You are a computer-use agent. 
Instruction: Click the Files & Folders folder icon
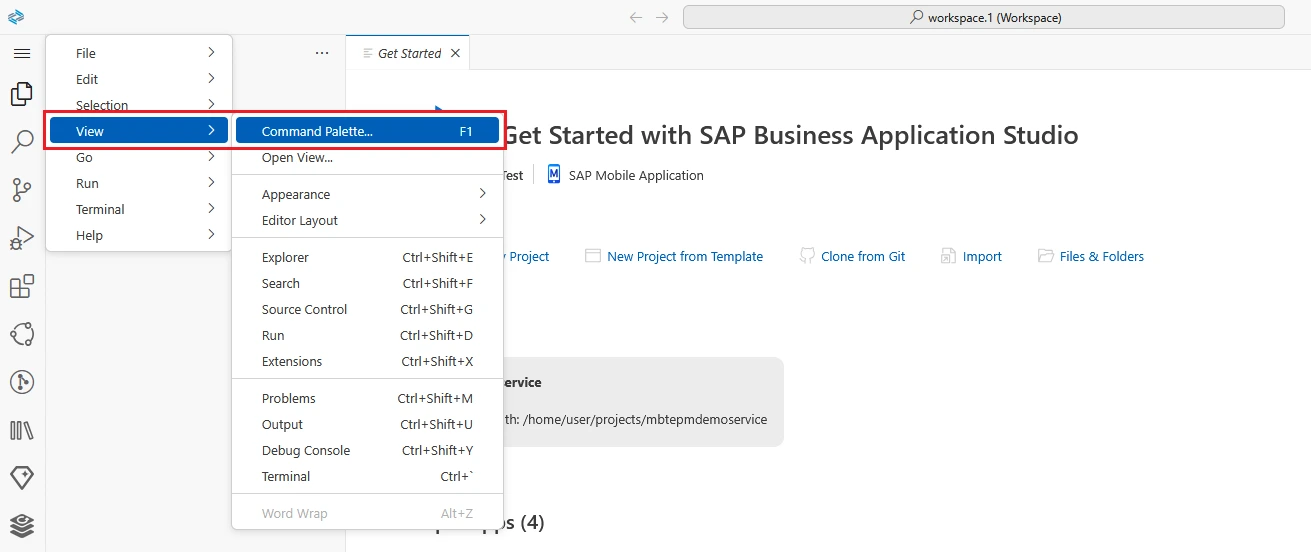pos(1046,256)
